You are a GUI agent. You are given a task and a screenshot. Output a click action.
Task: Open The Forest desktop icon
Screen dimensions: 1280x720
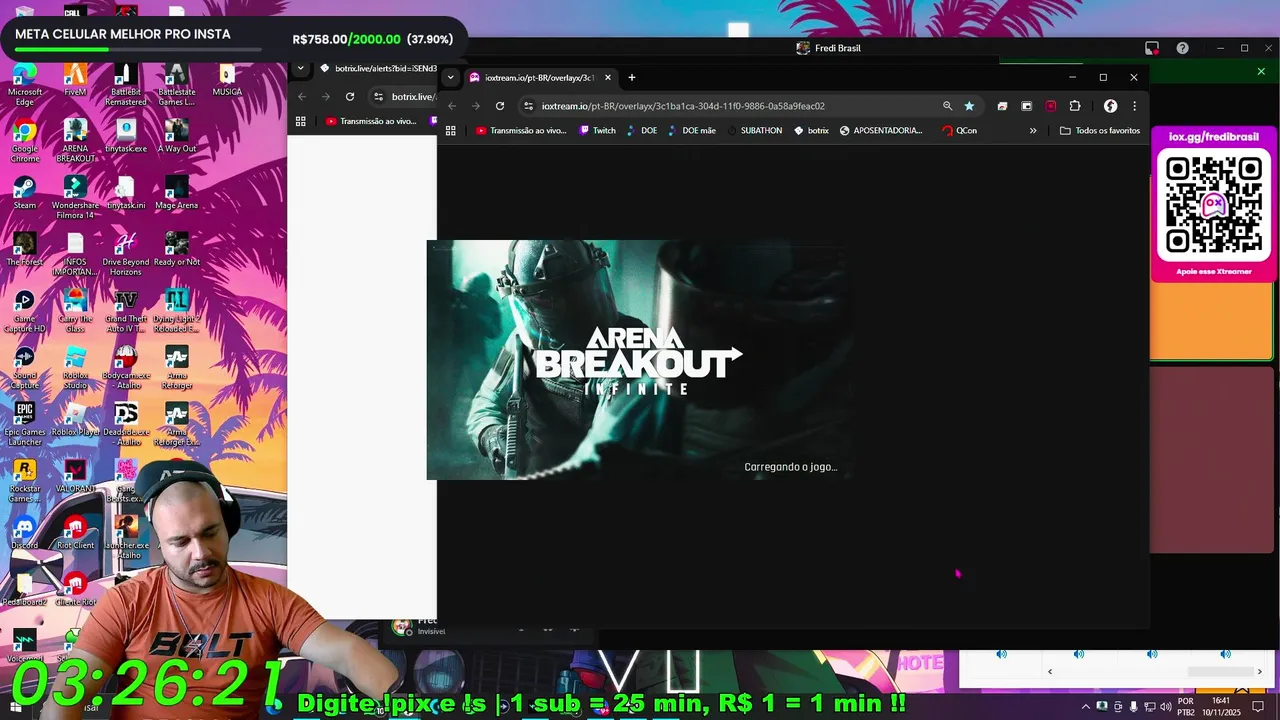[x=25, y=250]
